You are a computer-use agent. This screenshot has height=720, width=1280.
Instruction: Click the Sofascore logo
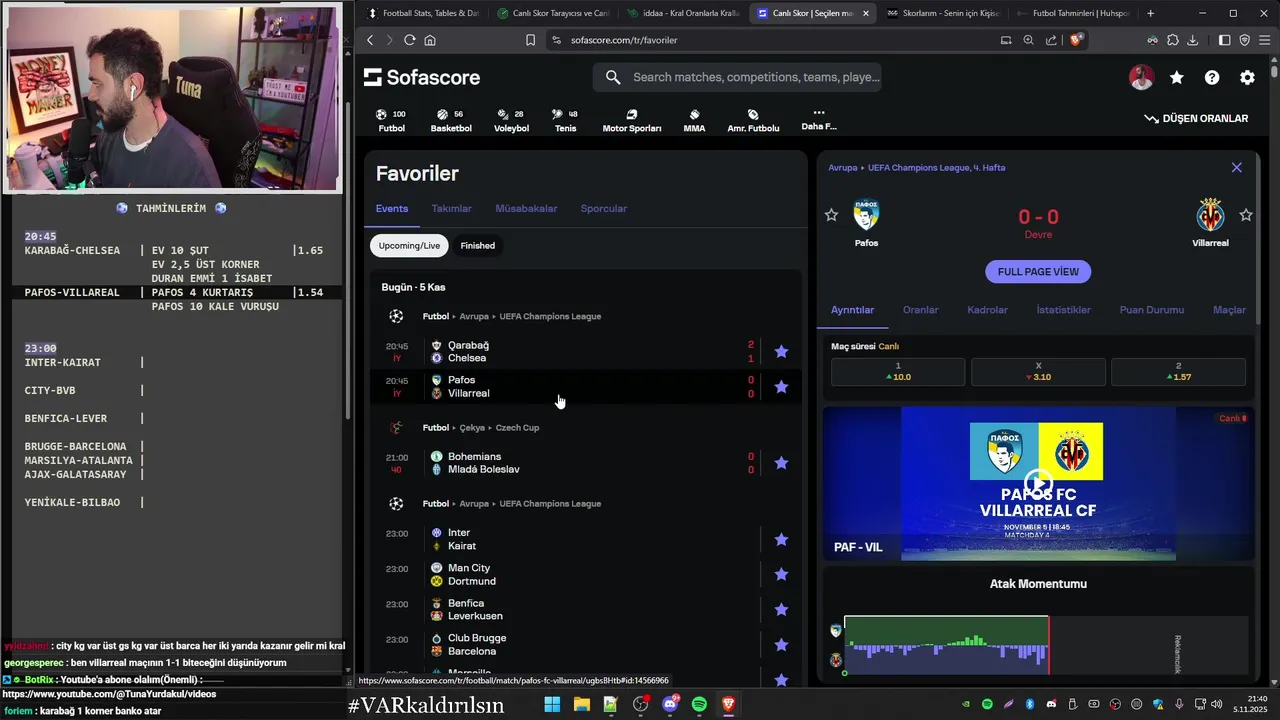coord(422,77)
